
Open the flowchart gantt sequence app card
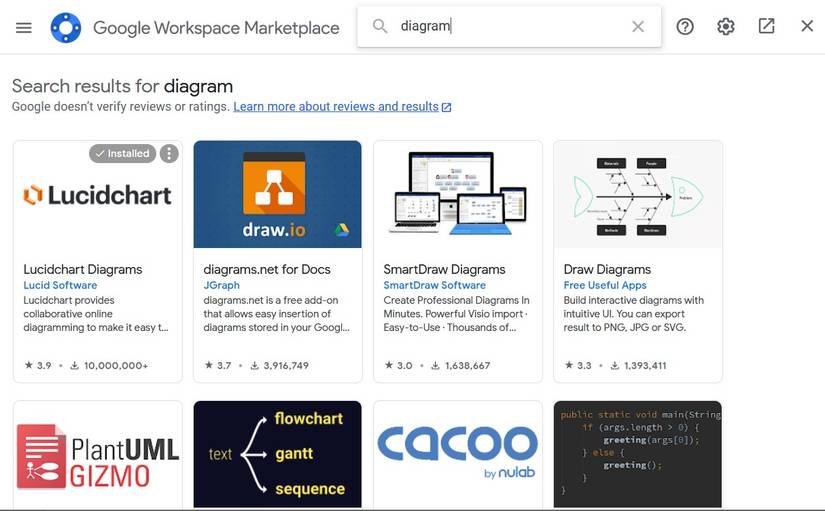click(x=277, y=455)
